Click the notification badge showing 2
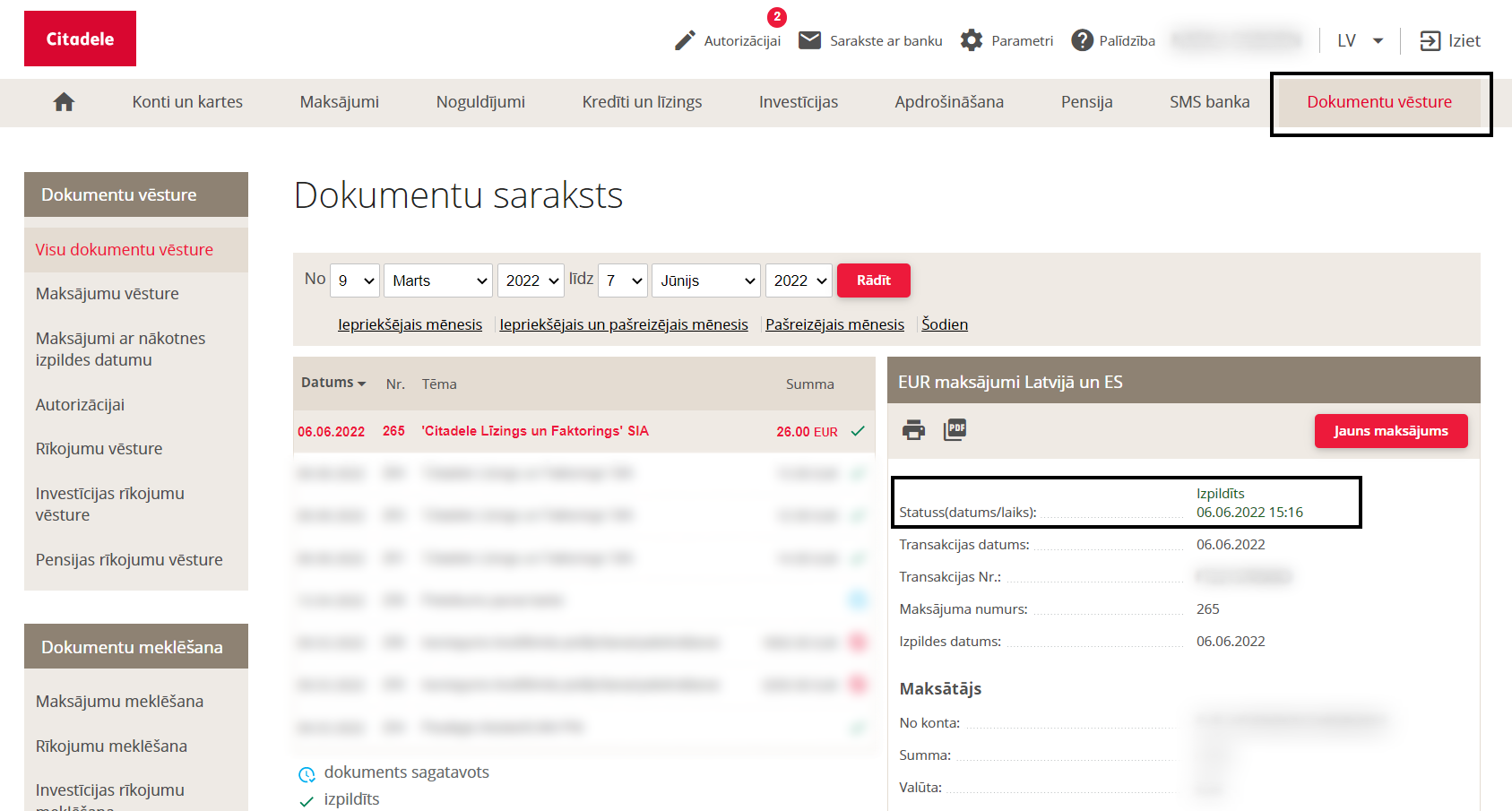The image size is (1512, 811). (x=777, y=17)
